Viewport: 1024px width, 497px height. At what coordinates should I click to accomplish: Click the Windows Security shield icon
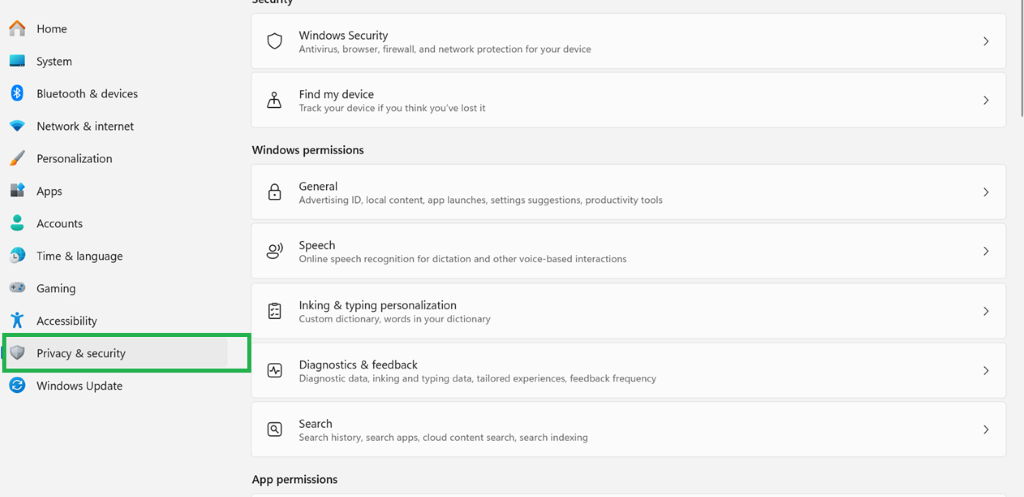point(275,41)
